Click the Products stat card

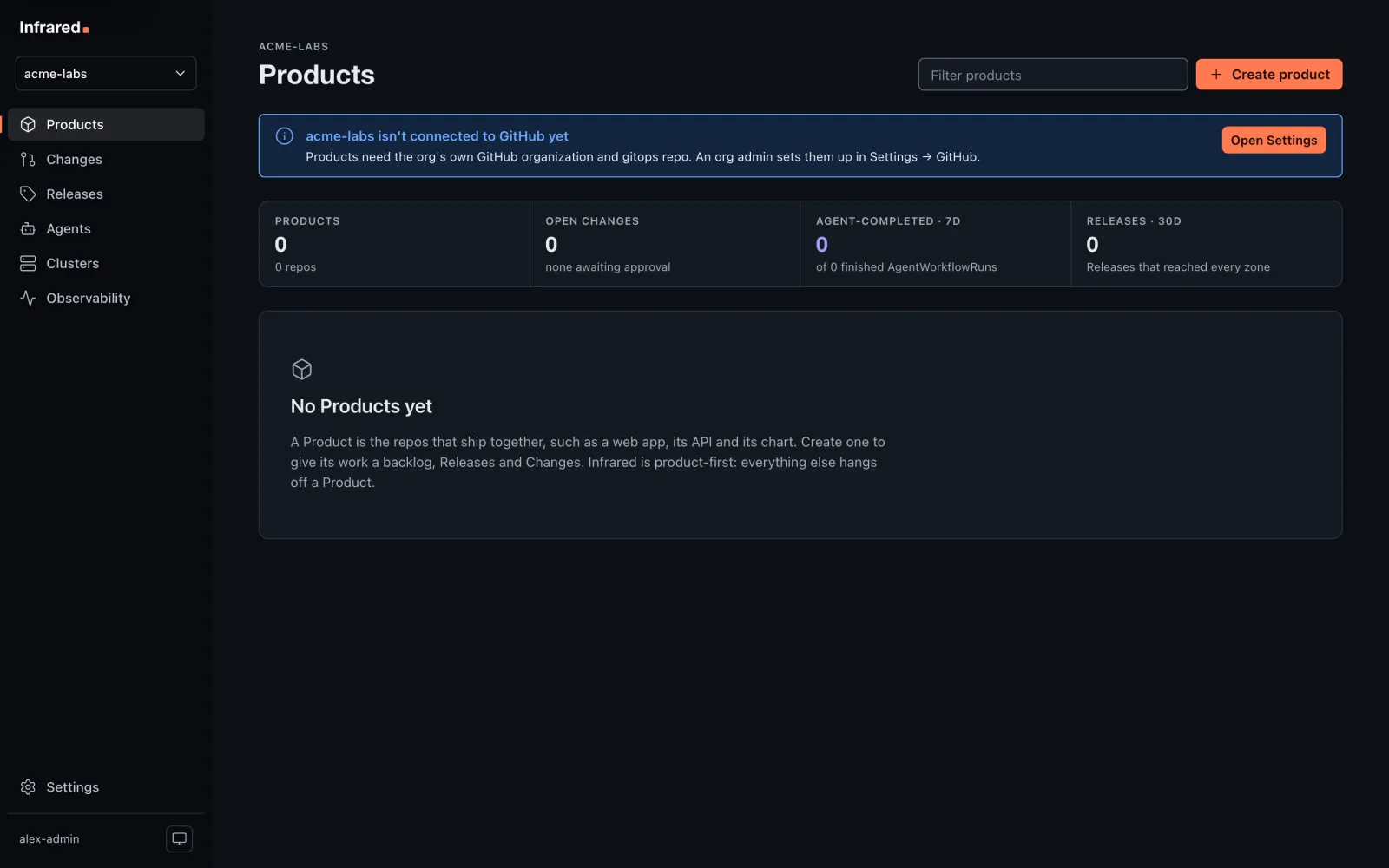(x=394, y=244)
